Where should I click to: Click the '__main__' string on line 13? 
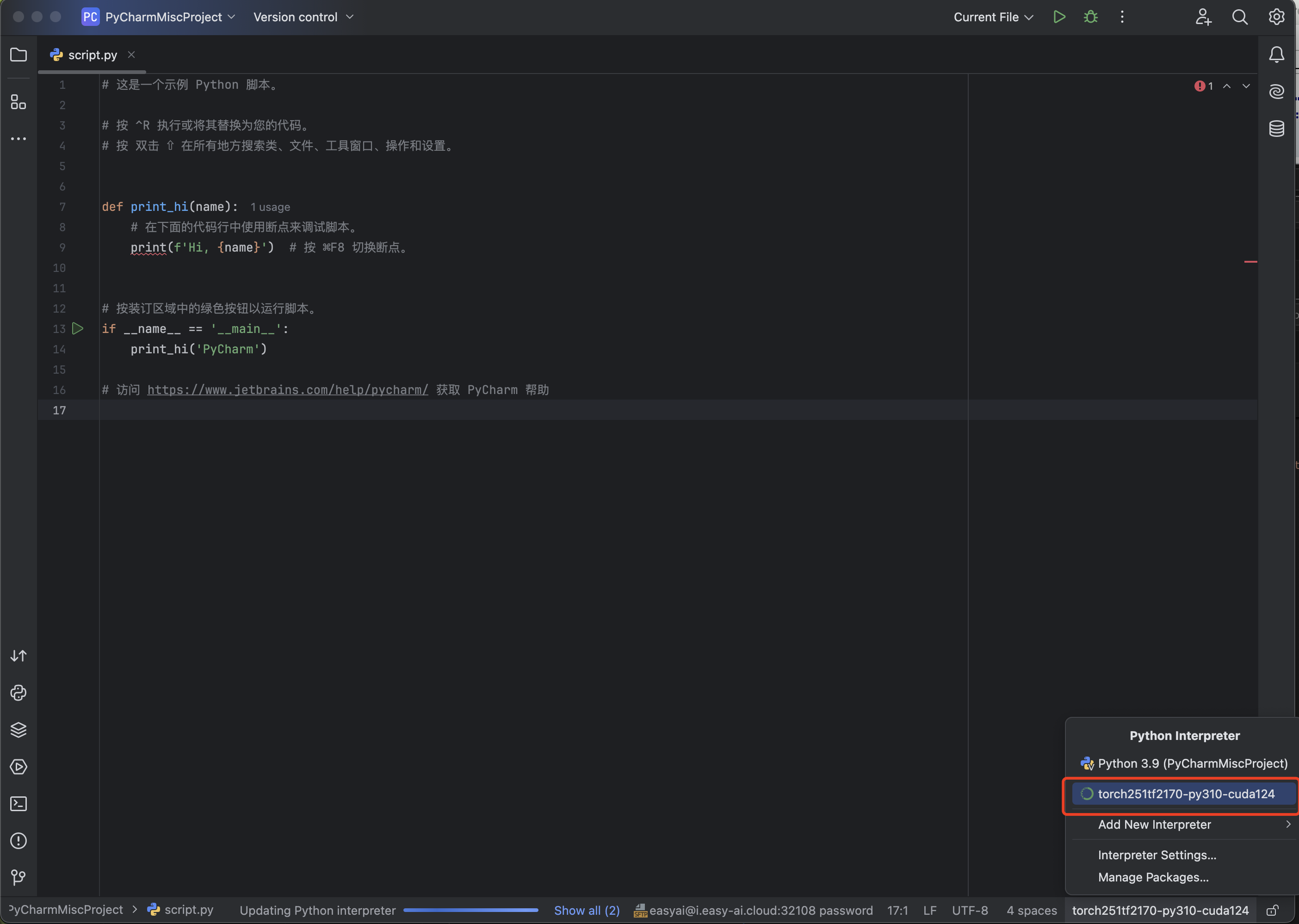[x=247, y=329]
